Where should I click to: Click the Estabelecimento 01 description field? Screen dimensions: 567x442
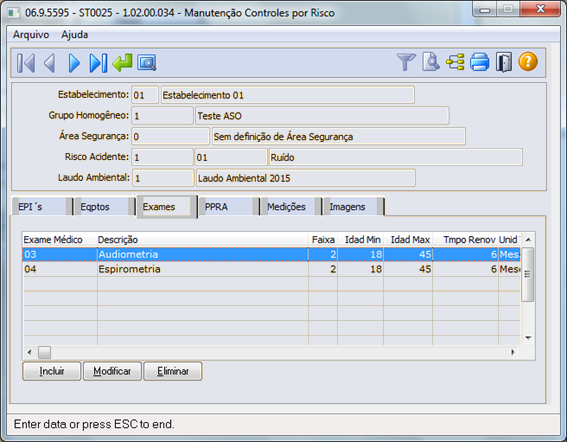[x=287, y=95]
